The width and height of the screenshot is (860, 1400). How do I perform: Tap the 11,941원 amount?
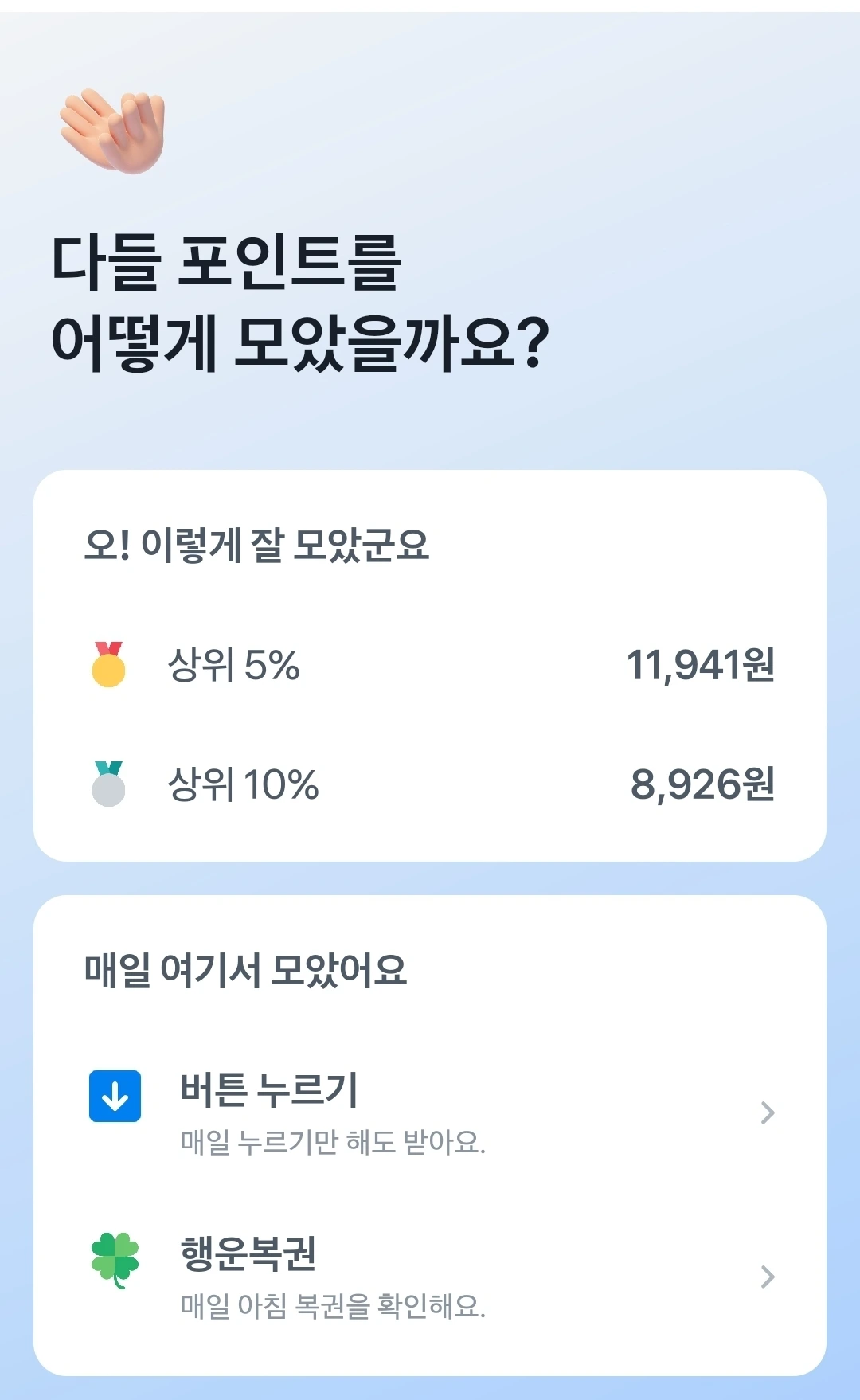[x=700, y=665]
